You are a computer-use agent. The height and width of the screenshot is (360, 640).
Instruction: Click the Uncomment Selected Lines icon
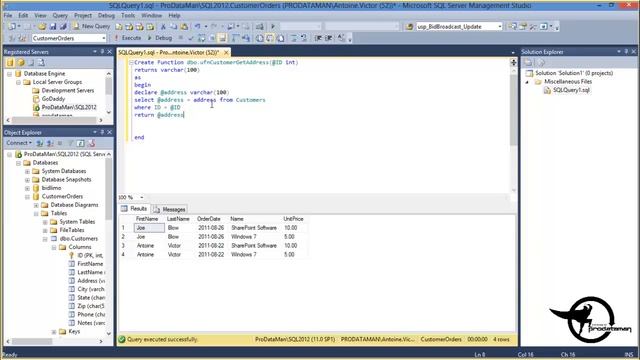[x=304, y=38]
